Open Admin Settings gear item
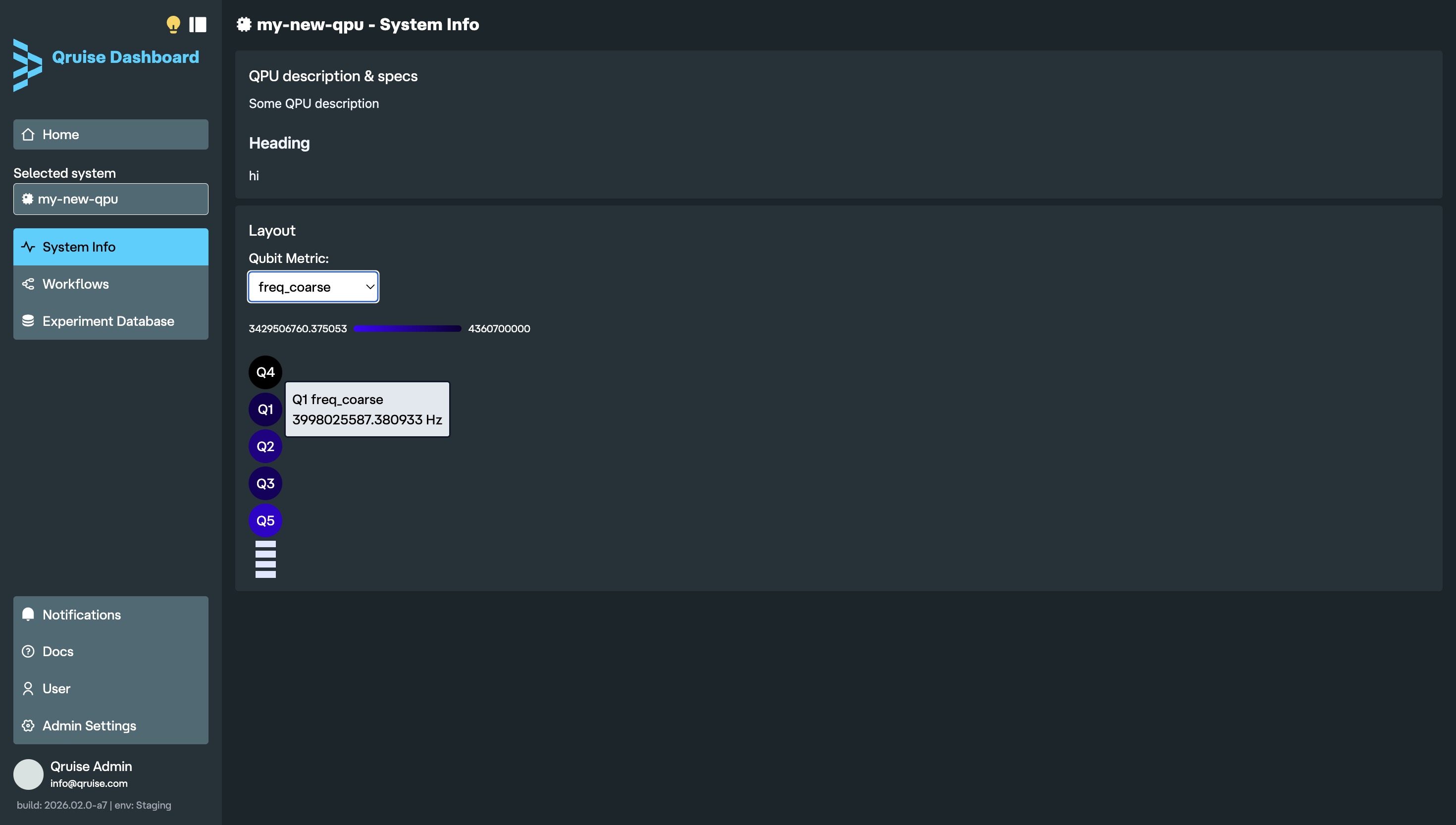 (111, 726)
